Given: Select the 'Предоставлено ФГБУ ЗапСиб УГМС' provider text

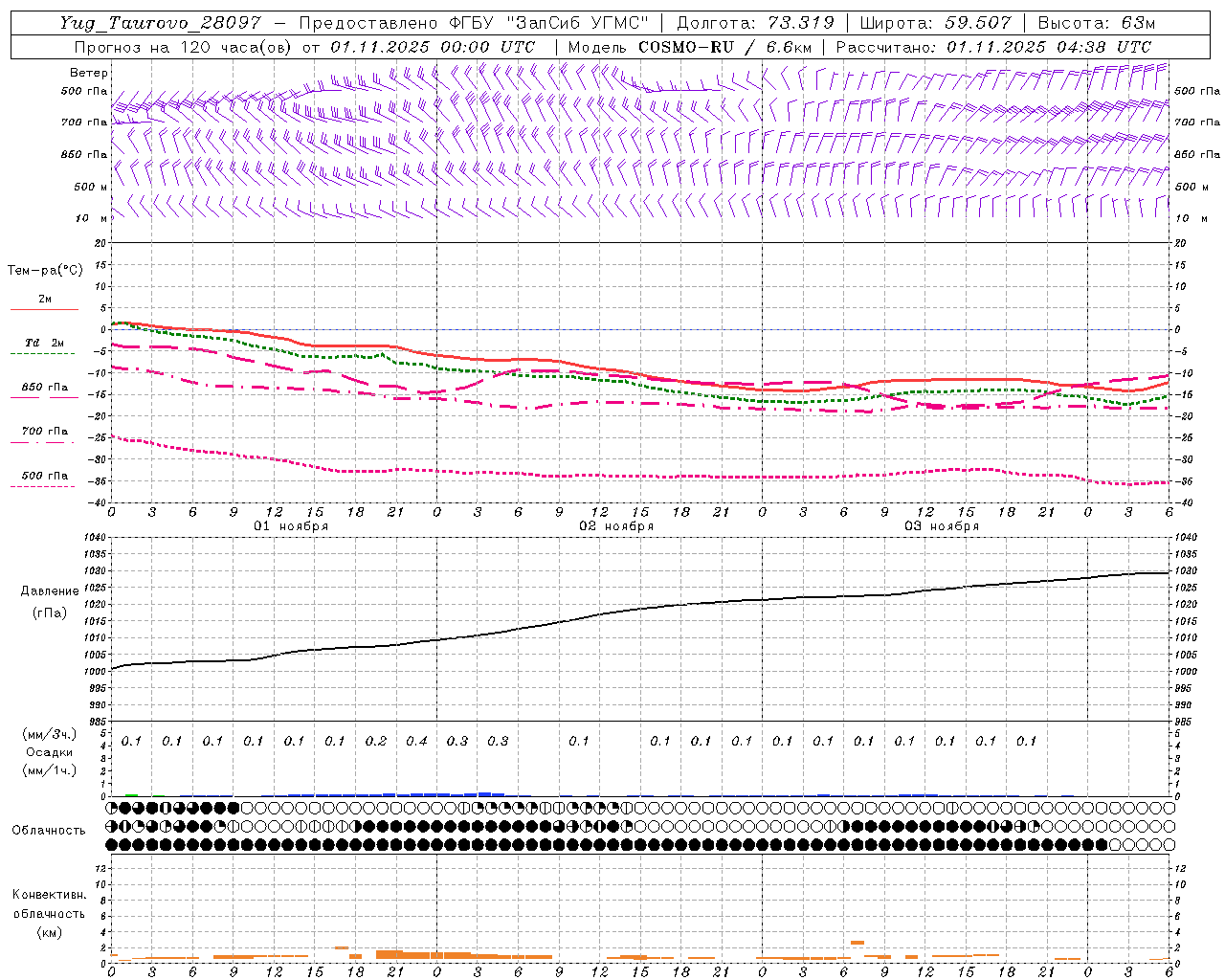Looking at the screenshot, I should [x=475, y=23].
